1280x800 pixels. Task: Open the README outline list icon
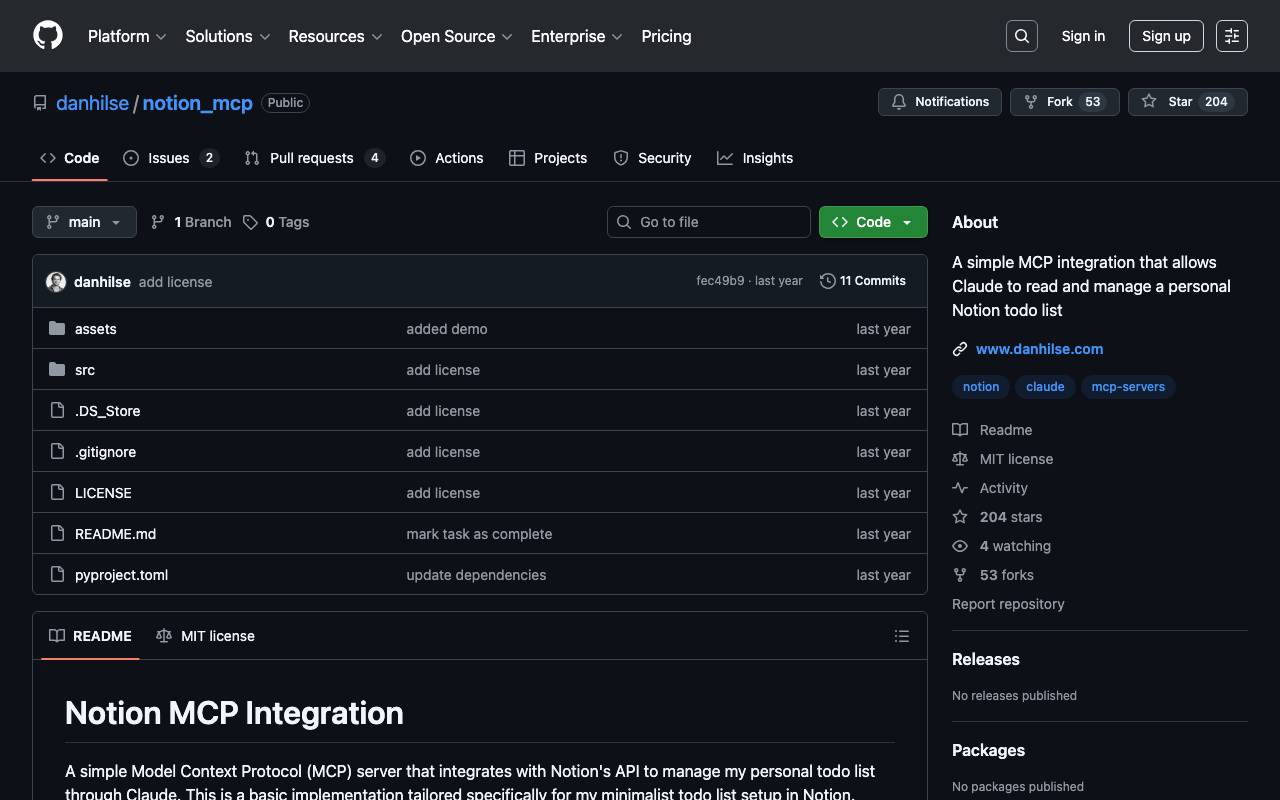coord(901,636)
